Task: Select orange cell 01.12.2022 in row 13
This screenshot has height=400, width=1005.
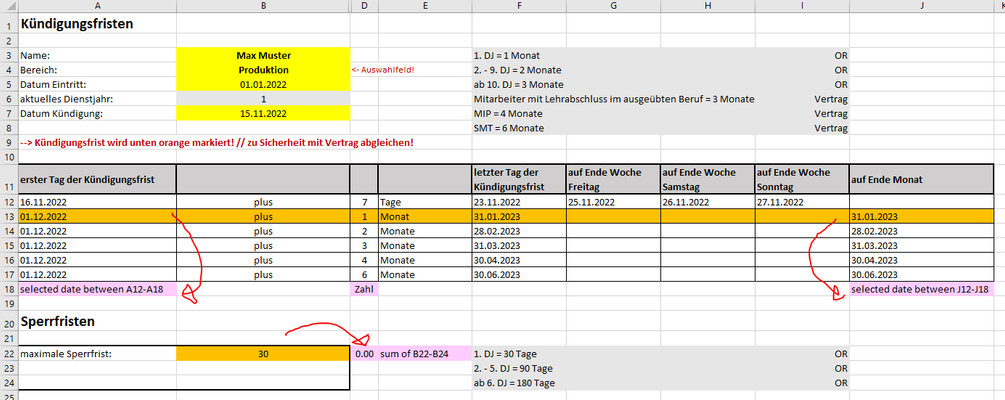Action: coord(97,216)
